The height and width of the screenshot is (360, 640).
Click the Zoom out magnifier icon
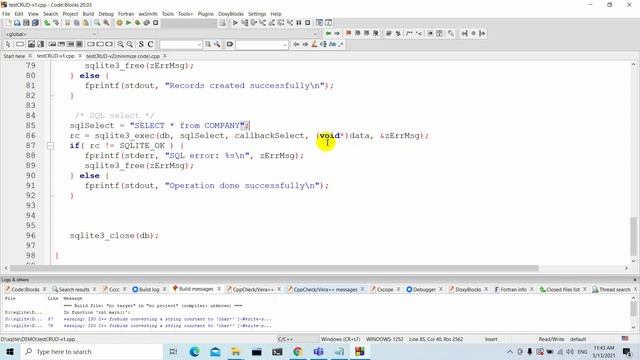129,44
